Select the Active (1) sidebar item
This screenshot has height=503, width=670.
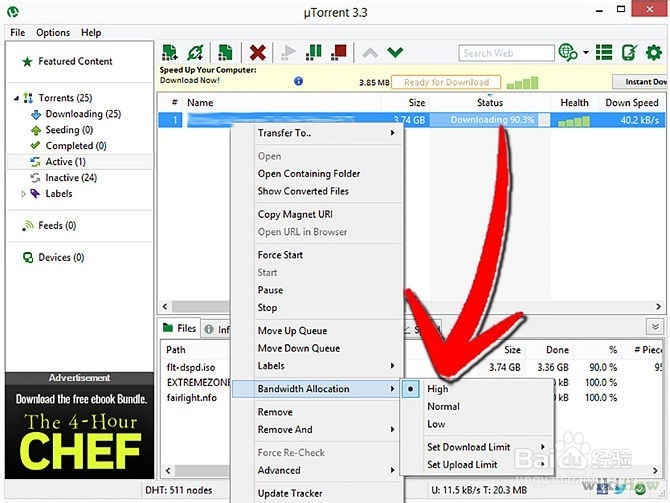click(x=79, y=162)
